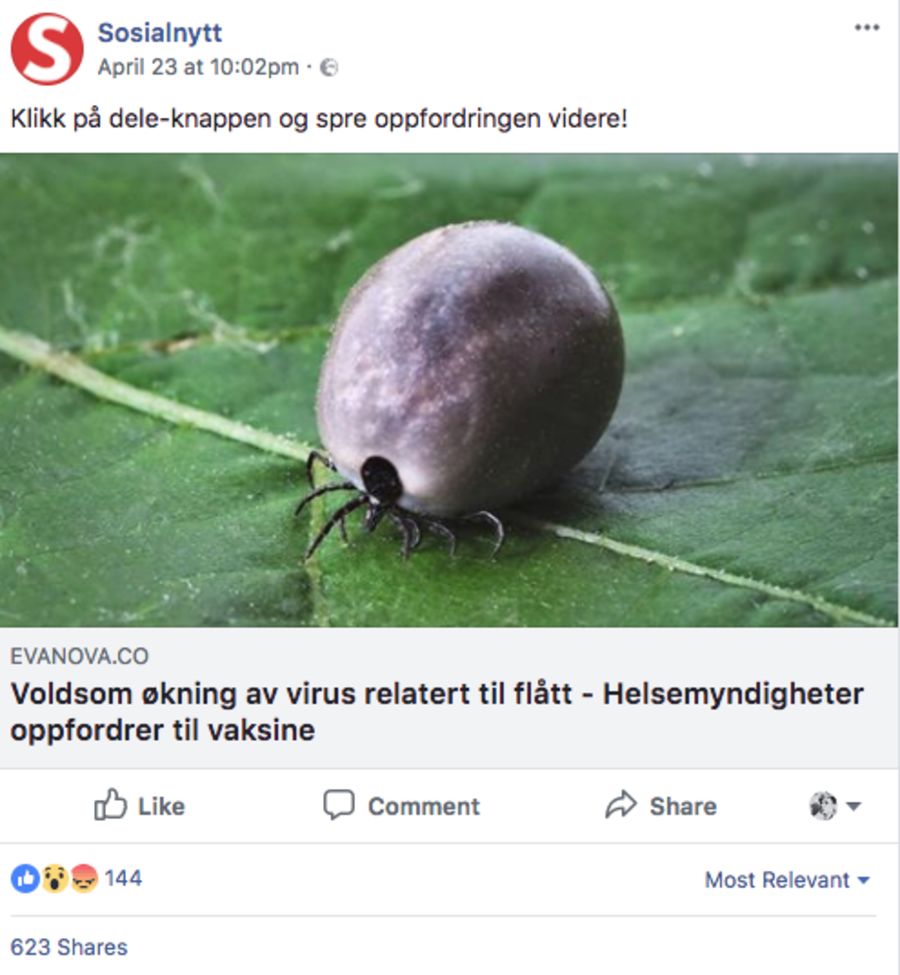
Task: Click the Comment button label
Action: point(424,806)
